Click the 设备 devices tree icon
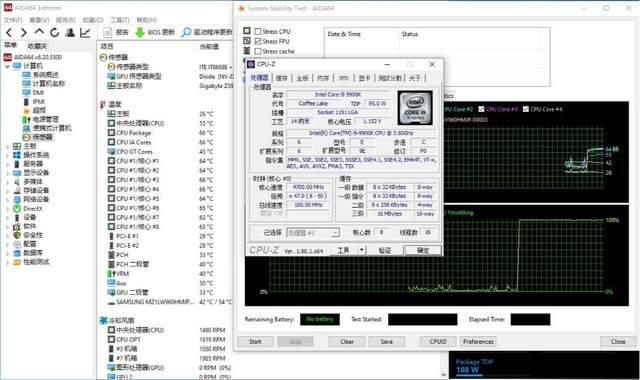This screenshot has height=380, width=640. (x=17, y=217)
